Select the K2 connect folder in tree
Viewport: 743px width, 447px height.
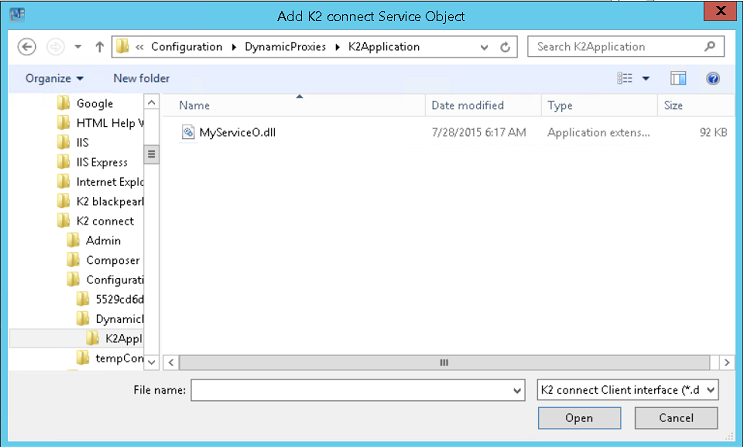pos(104,221)
